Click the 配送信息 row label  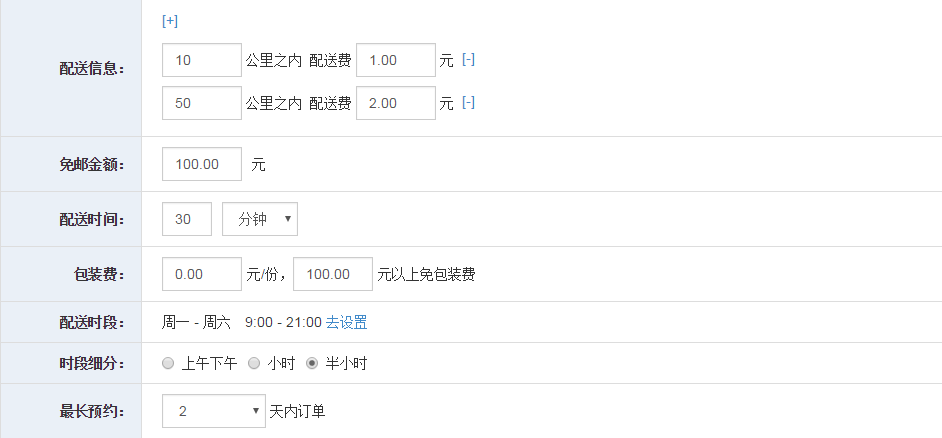92,68
